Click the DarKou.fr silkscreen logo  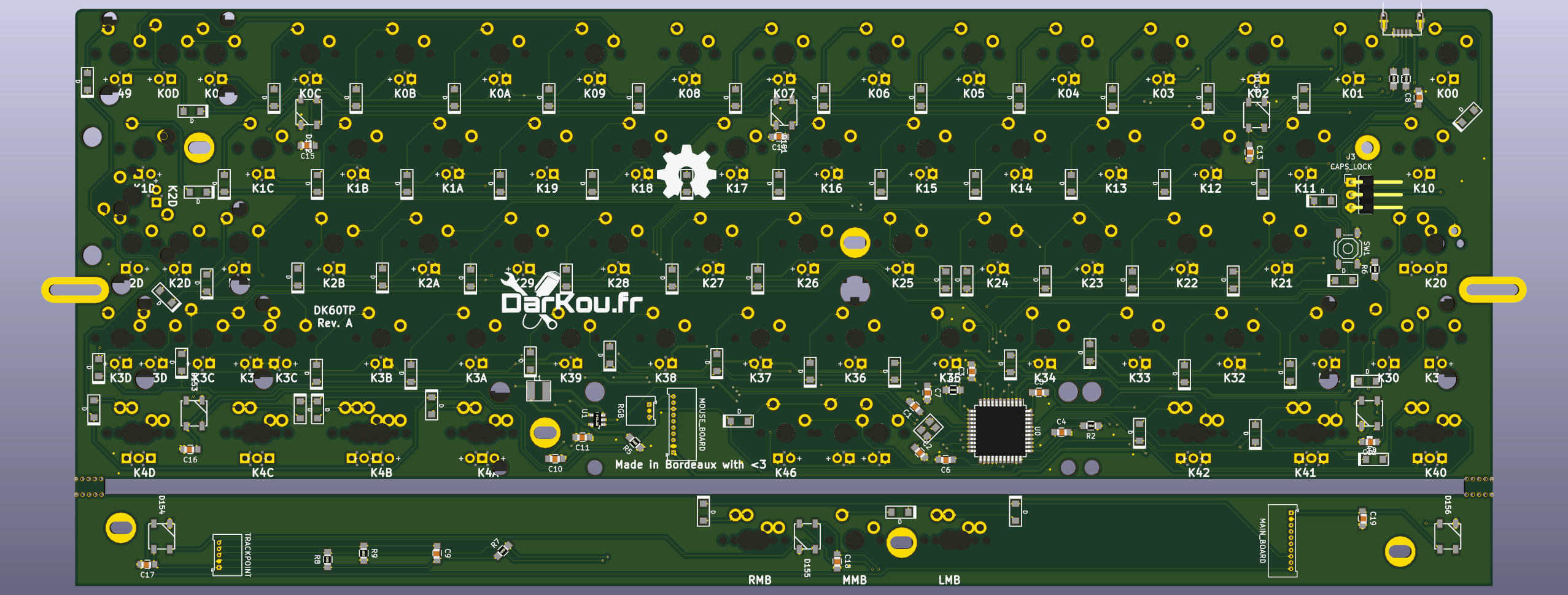[x=572, y=301]
